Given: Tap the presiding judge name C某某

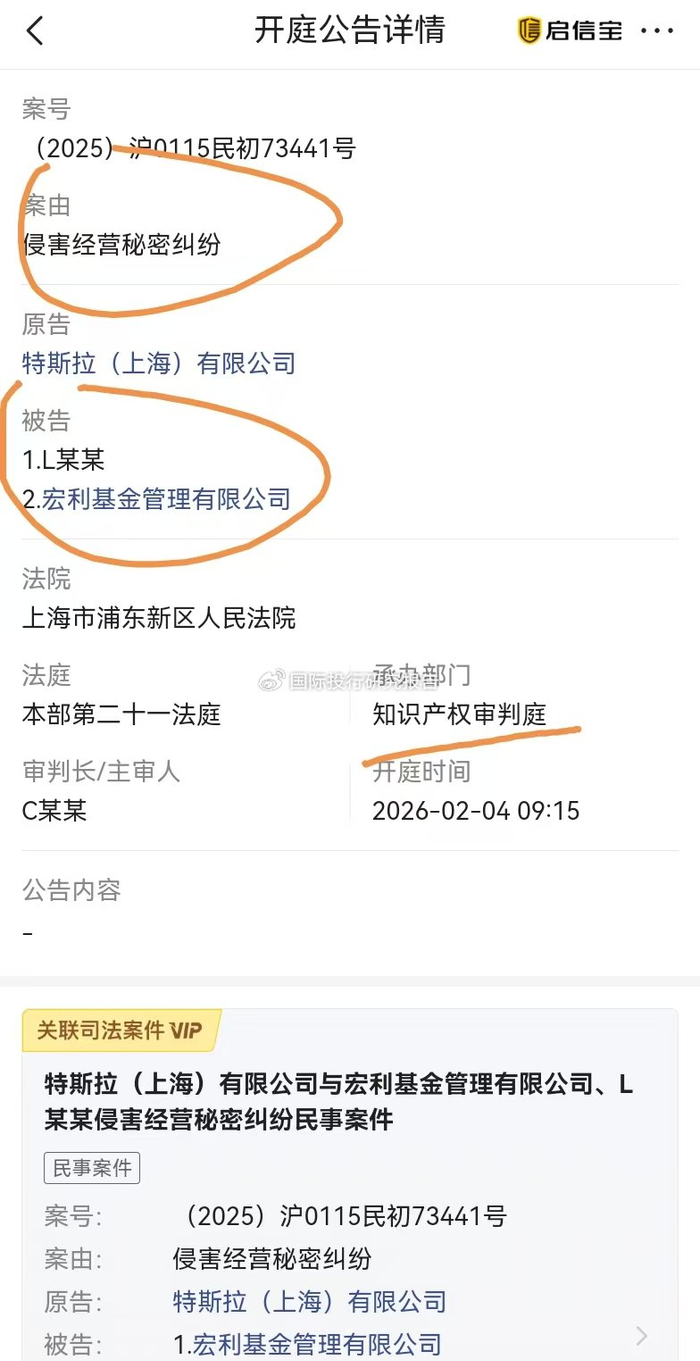Looking at the screenshot, I should pos(55,810).
